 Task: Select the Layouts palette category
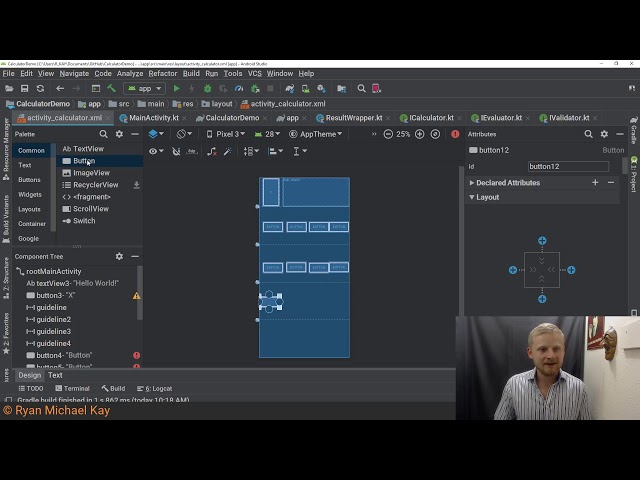29,209
